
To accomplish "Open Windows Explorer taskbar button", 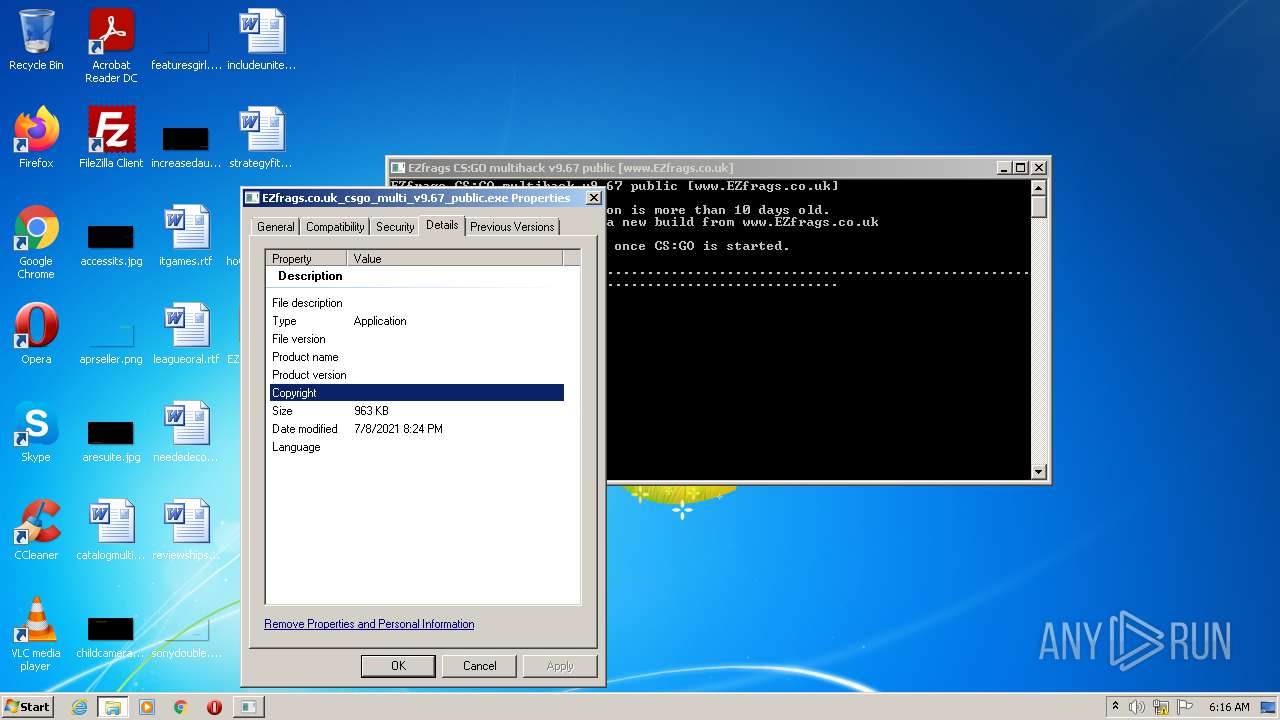I will [x=113, y=707].
